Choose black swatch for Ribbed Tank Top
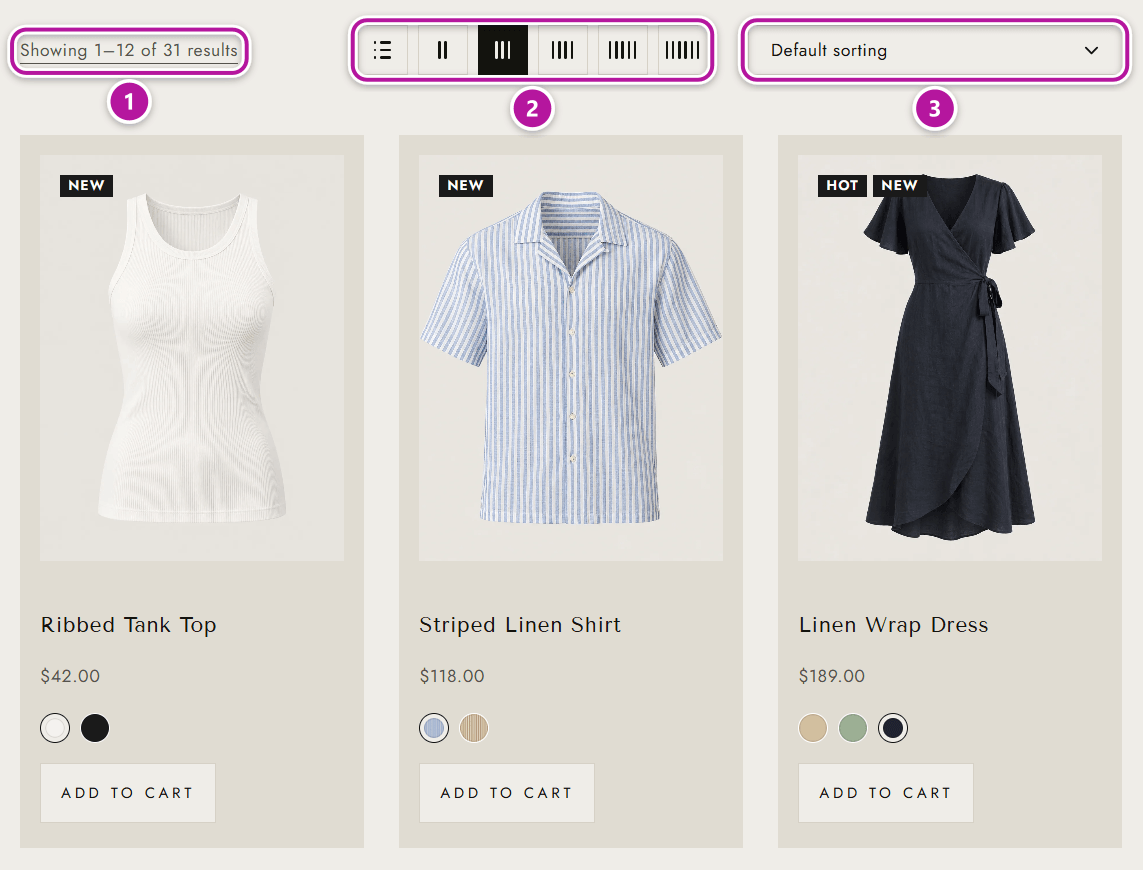This screenshot has height=870, width=1143. (x=95, y=728)
